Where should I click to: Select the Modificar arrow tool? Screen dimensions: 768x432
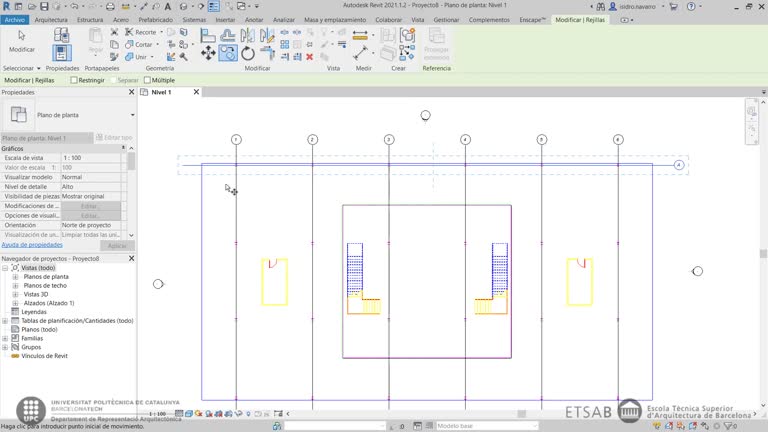(21, 41)
